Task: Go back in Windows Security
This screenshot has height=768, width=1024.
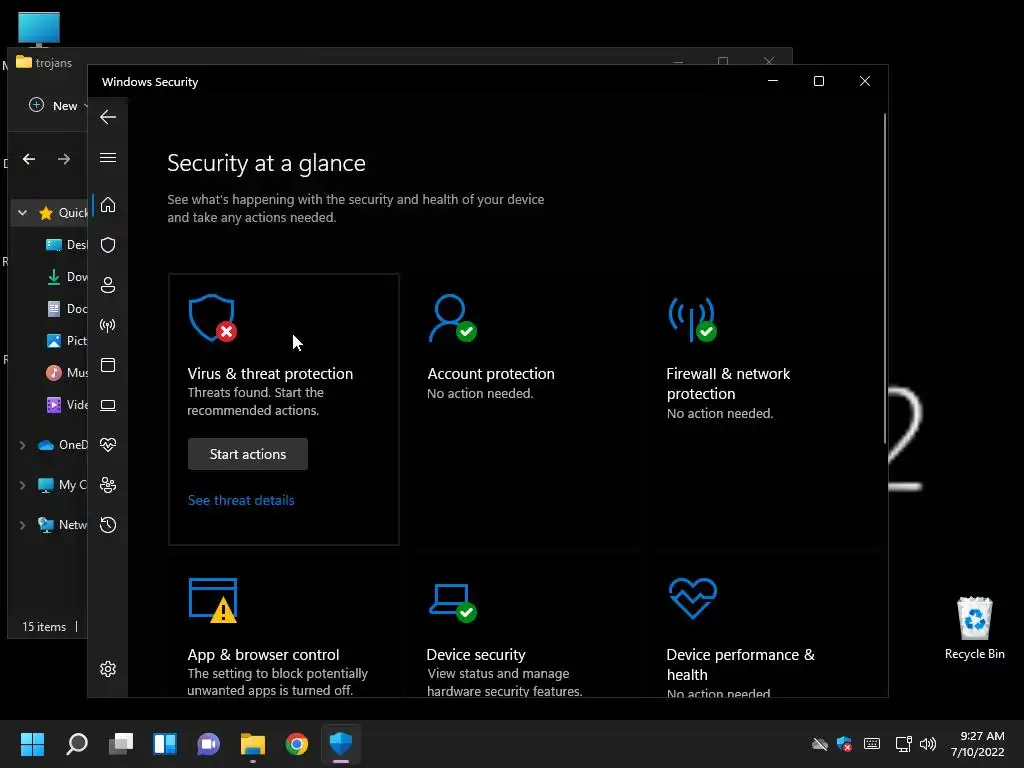Action: [x=108, y=117]
